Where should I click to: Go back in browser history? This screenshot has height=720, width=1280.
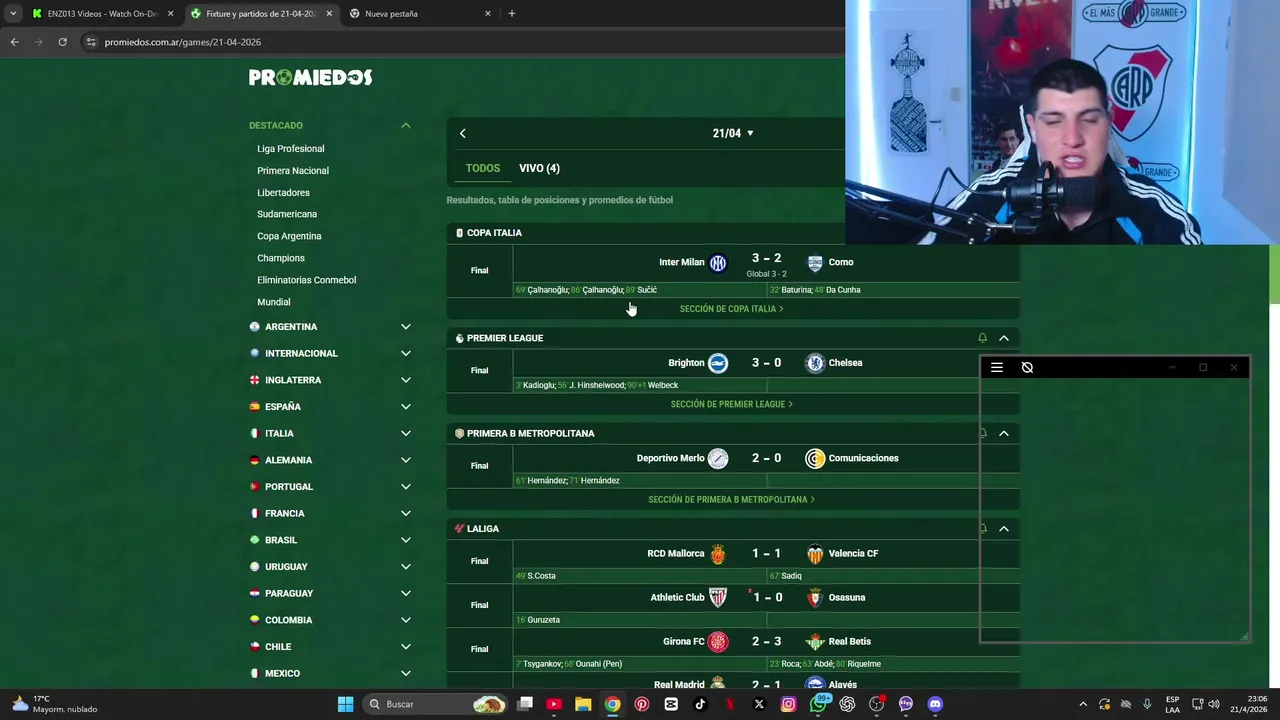click(x=14, y=42)
